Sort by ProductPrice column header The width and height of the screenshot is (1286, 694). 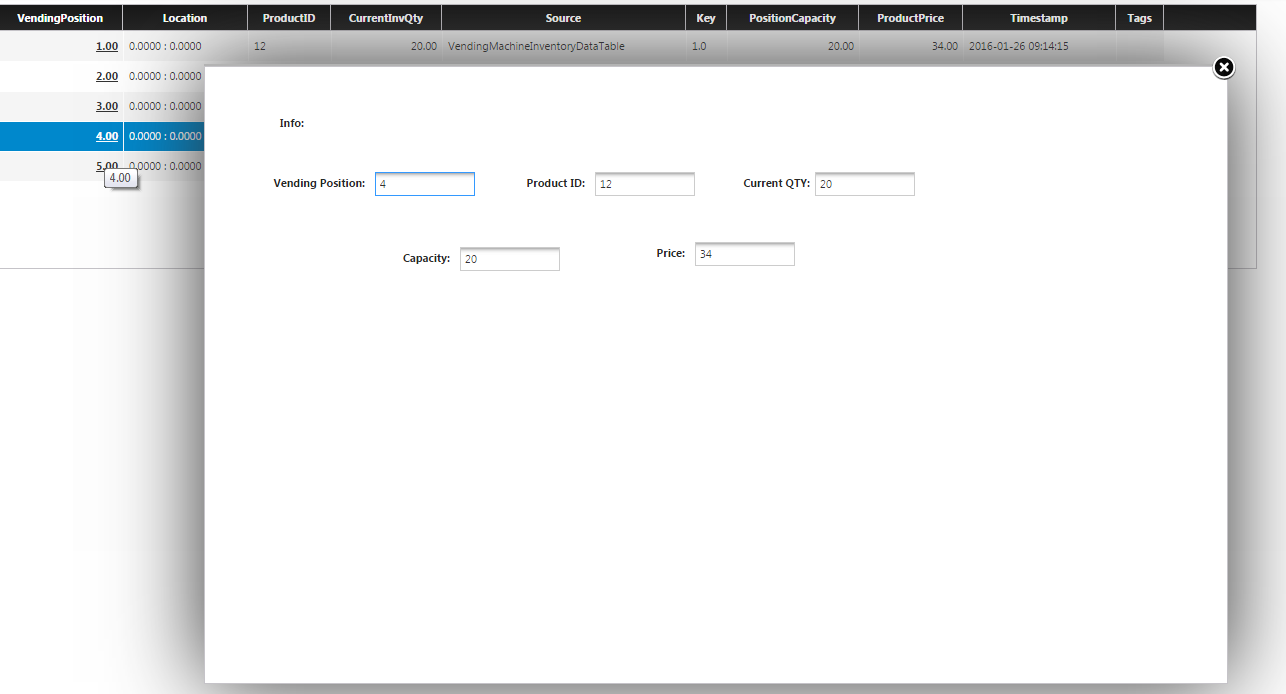tap(910, 18)
